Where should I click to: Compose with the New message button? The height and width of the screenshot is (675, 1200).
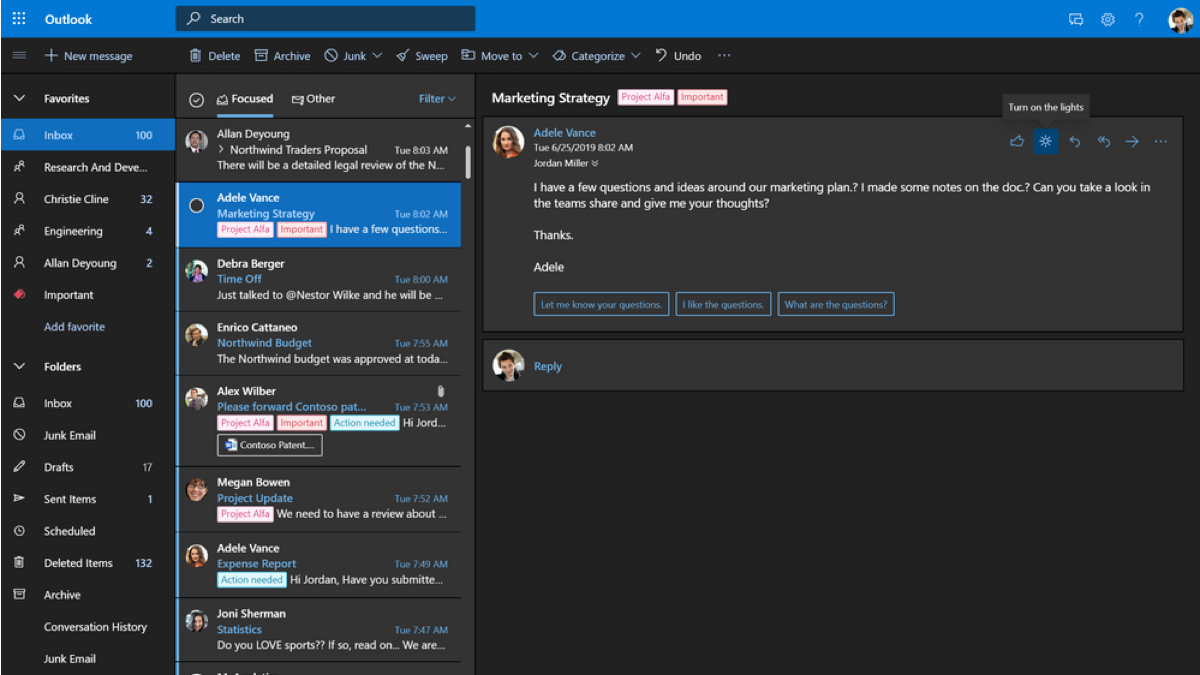[88, 56]
